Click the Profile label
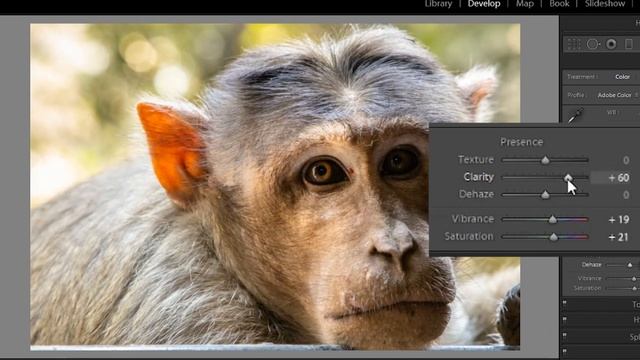The height and width of the screenshot is (360, 640). tap(575, 95)
